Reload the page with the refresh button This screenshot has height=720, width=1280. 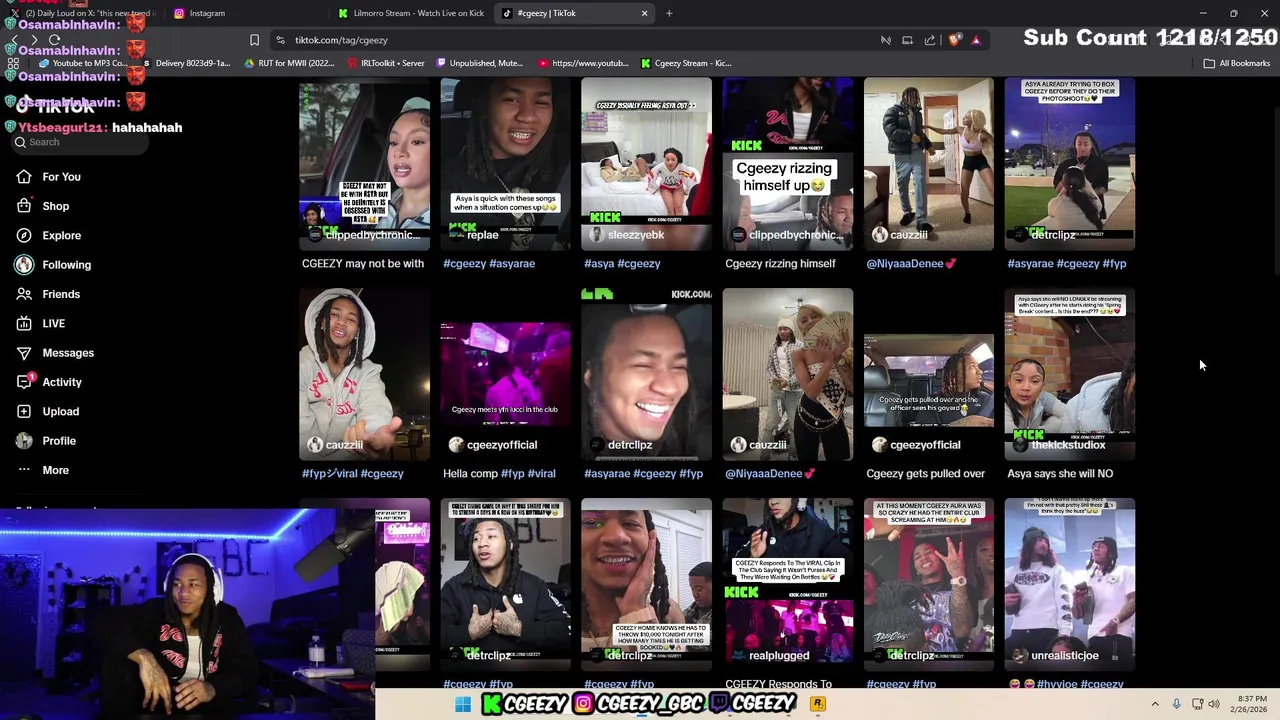[55, 40]
